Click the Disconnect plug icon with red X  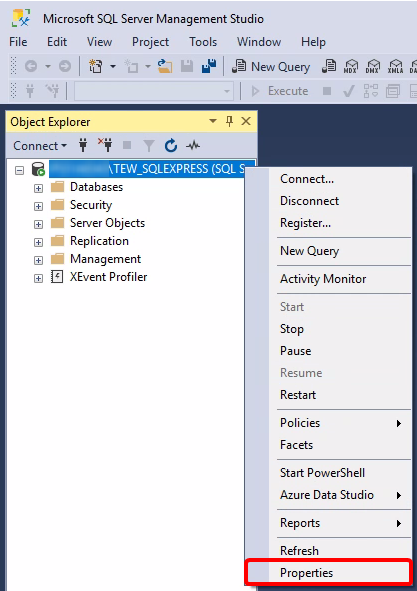click(x=106, y=145)
